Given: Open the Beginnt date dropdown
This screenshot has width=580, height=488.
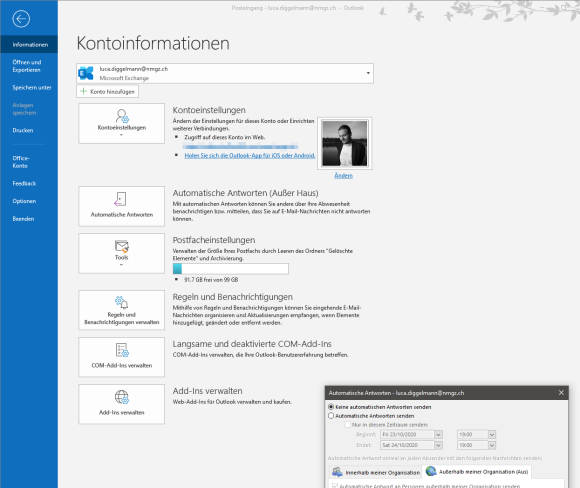Looking at the screenshot, I should click(438, 434).
